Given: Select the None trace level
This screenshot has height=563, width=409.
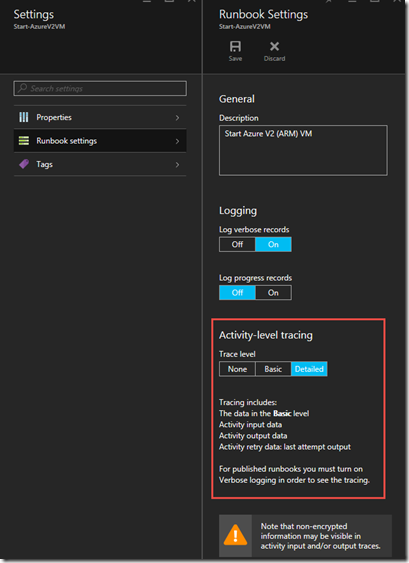Looking at the screenshot, I should pyautogui.click(x=237, y=369).
